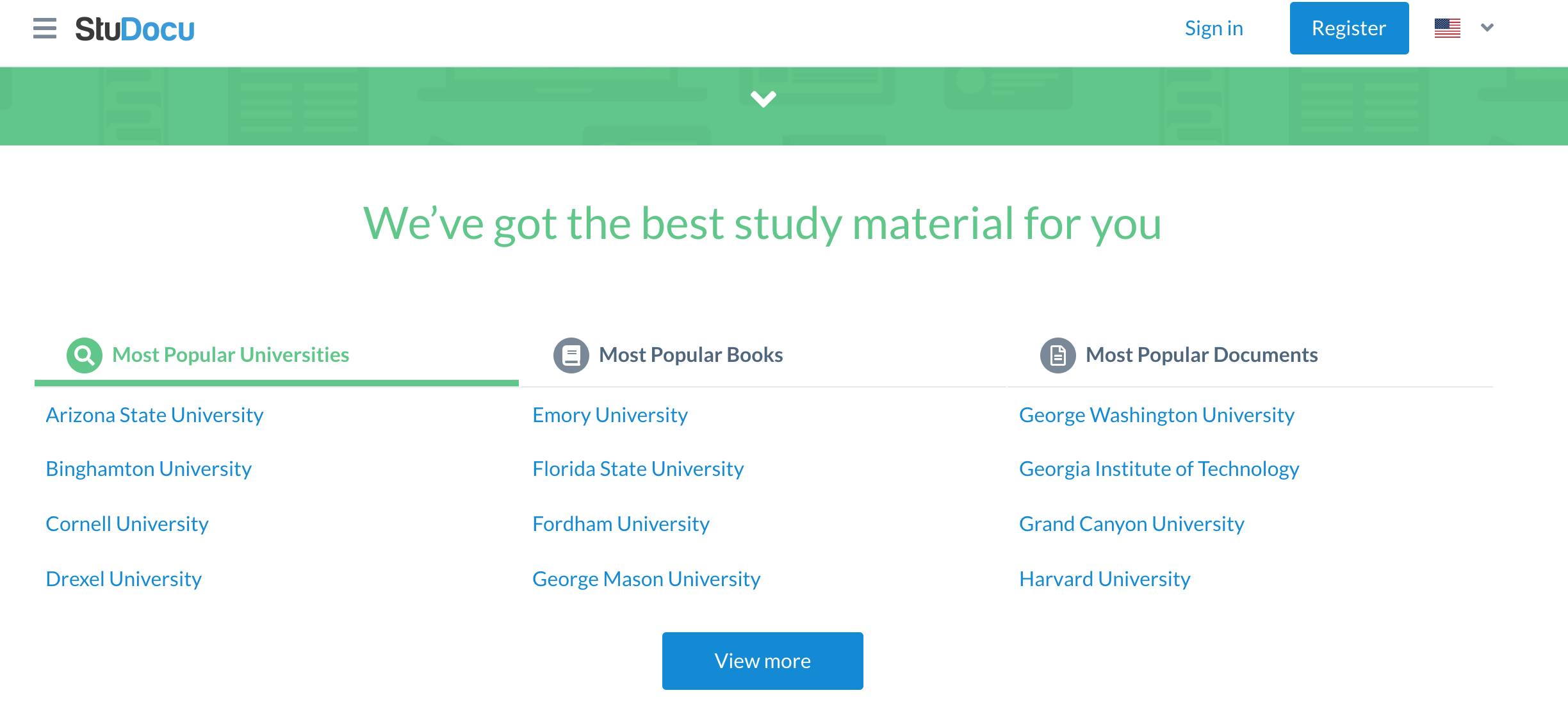The image size is (1568, 711).
Task: Open George Mason University link
Action: [x=646, y=579]
